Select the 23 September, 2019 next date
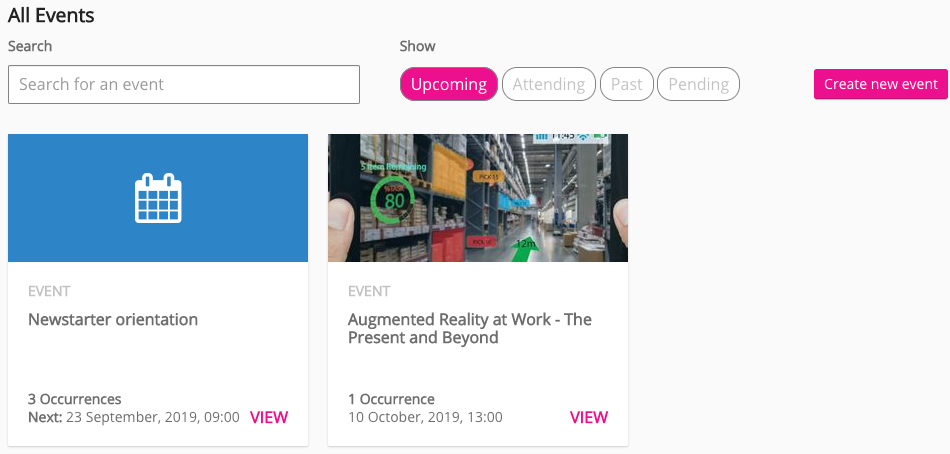The height and width of the screenshot is (454, 950). 152,417
